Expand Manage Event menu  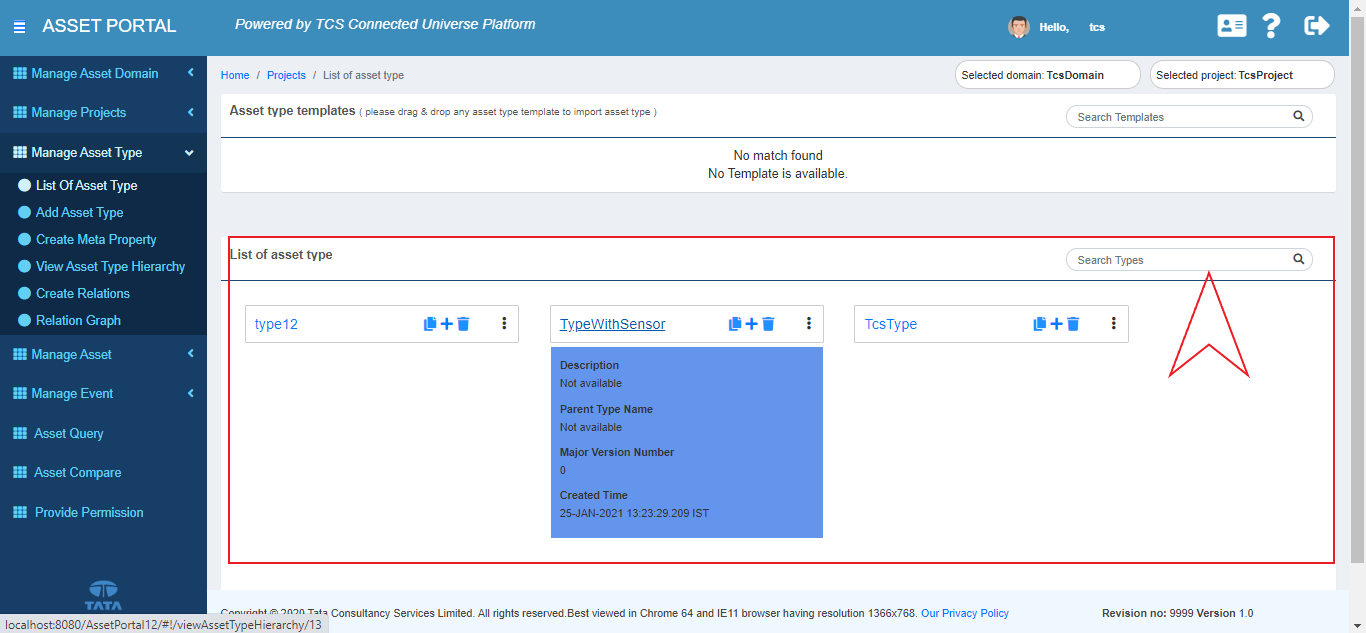(x=190, y=393)
